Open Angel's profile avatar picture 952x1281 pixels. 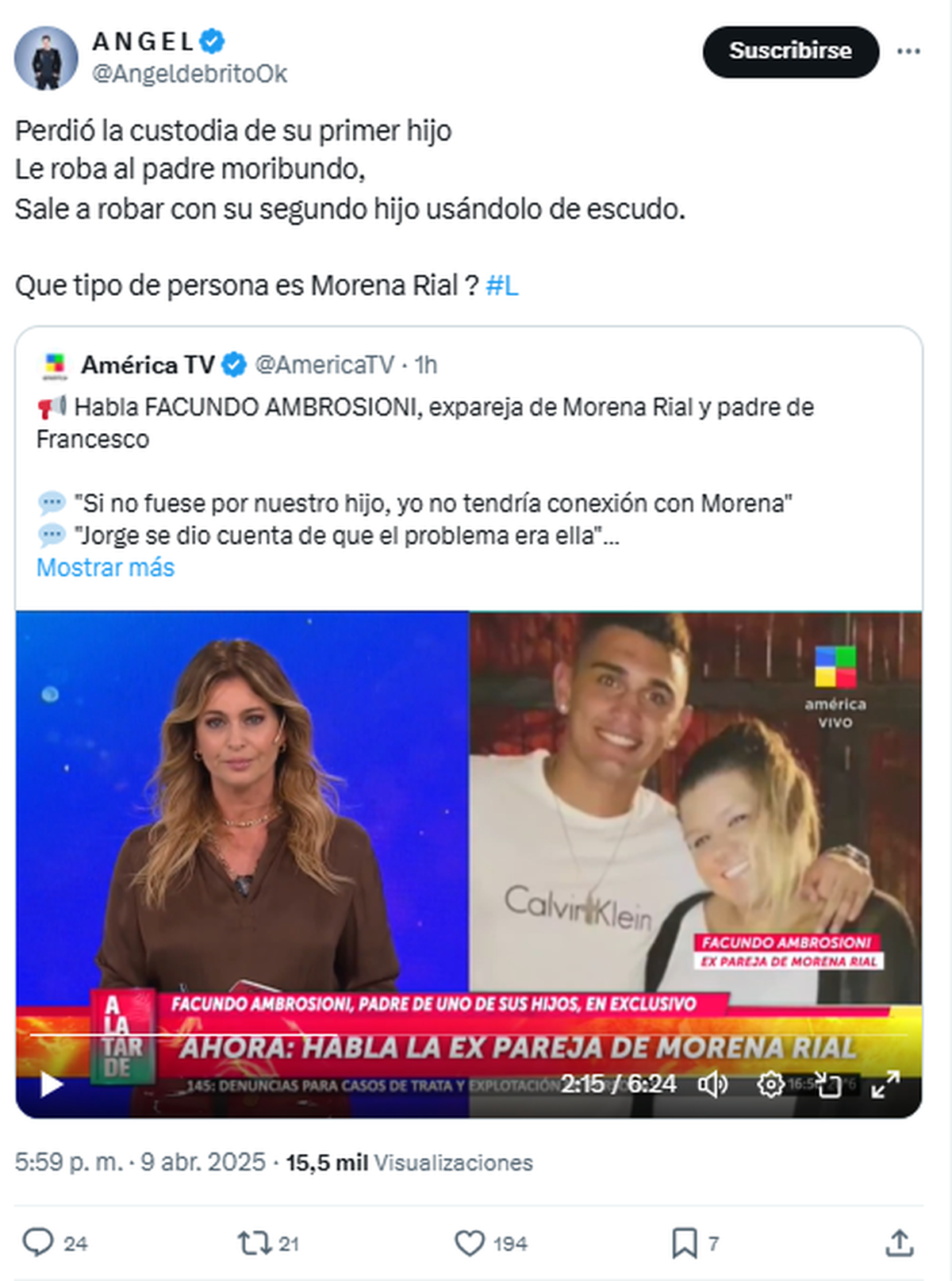(x=46, y=57)
